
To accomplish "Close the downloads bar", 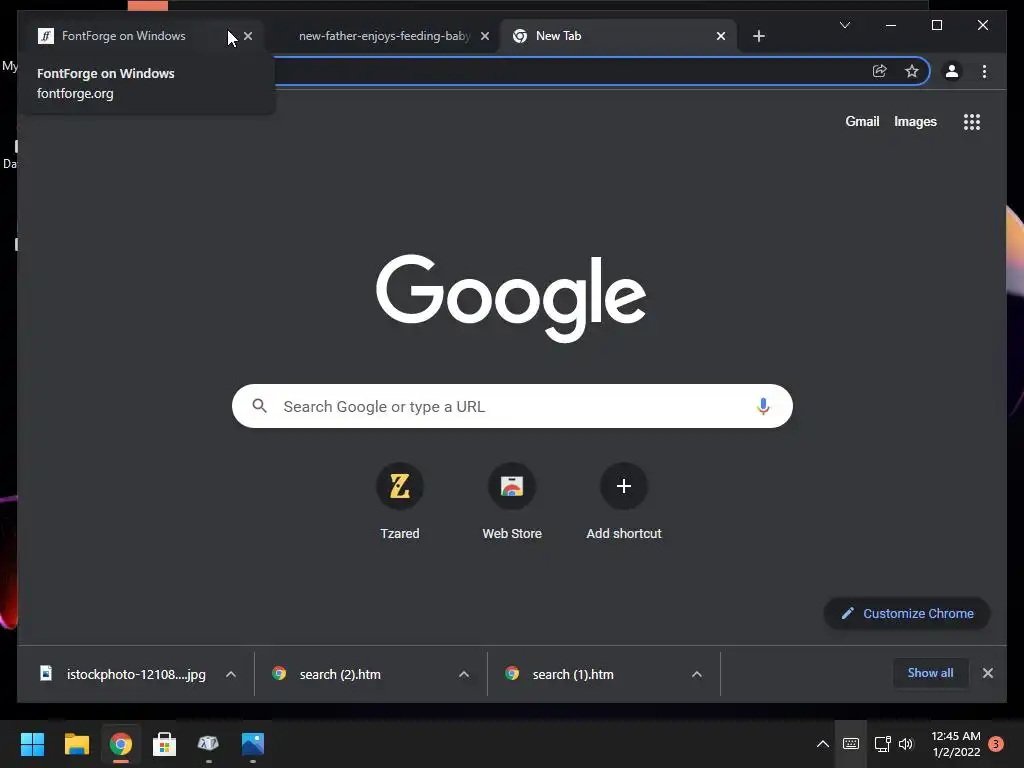I will (988, 673).
